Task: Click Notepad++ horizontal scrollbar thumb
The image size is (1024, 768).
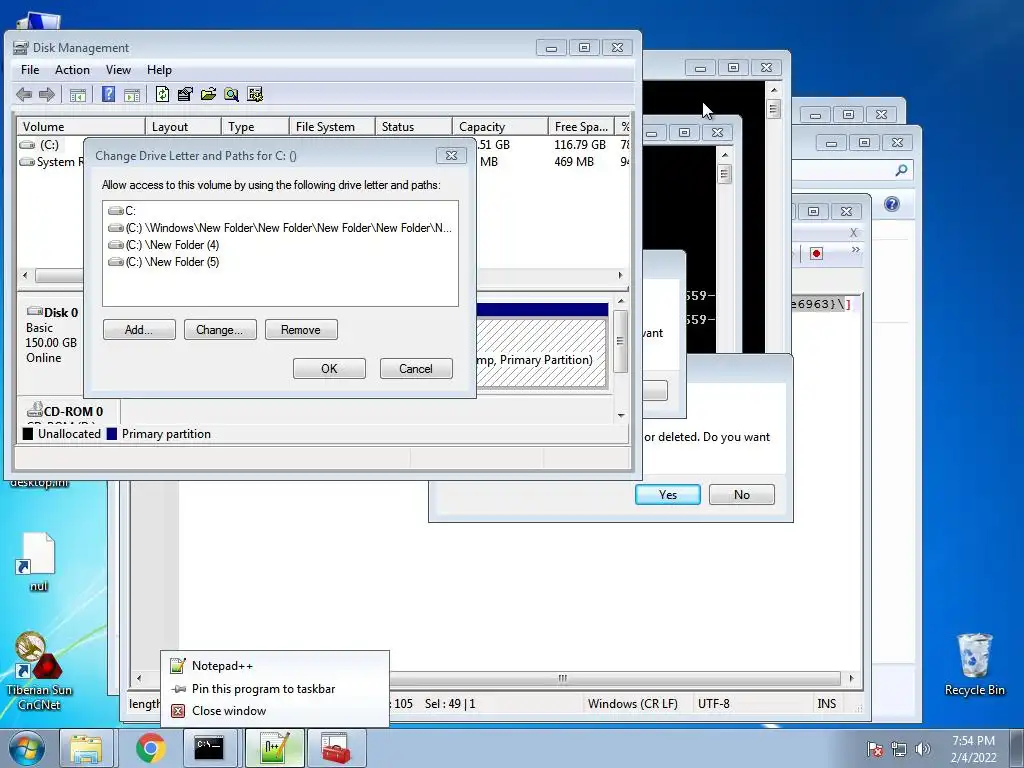Action: tap(562, 679)
